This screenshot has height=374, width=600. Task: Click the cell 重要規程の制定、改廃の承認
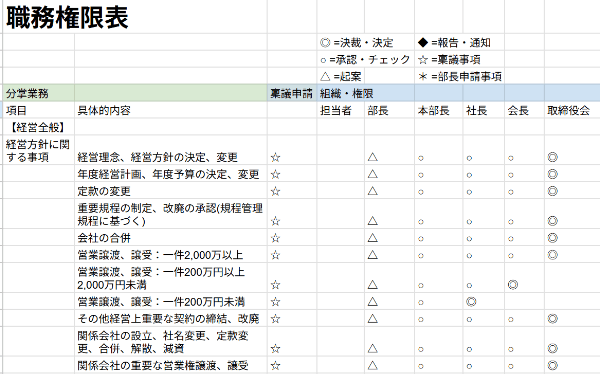[x=171, y=214]
